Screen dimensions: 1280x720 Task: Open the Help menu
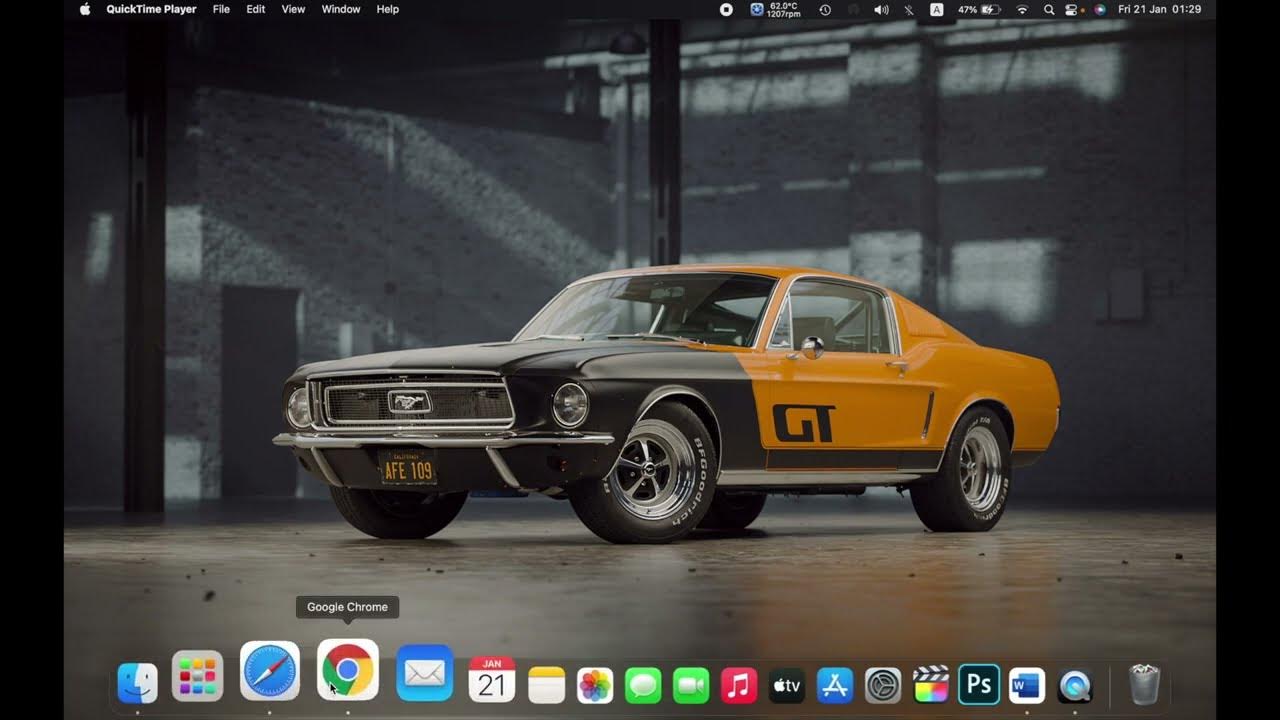[388, 9]
